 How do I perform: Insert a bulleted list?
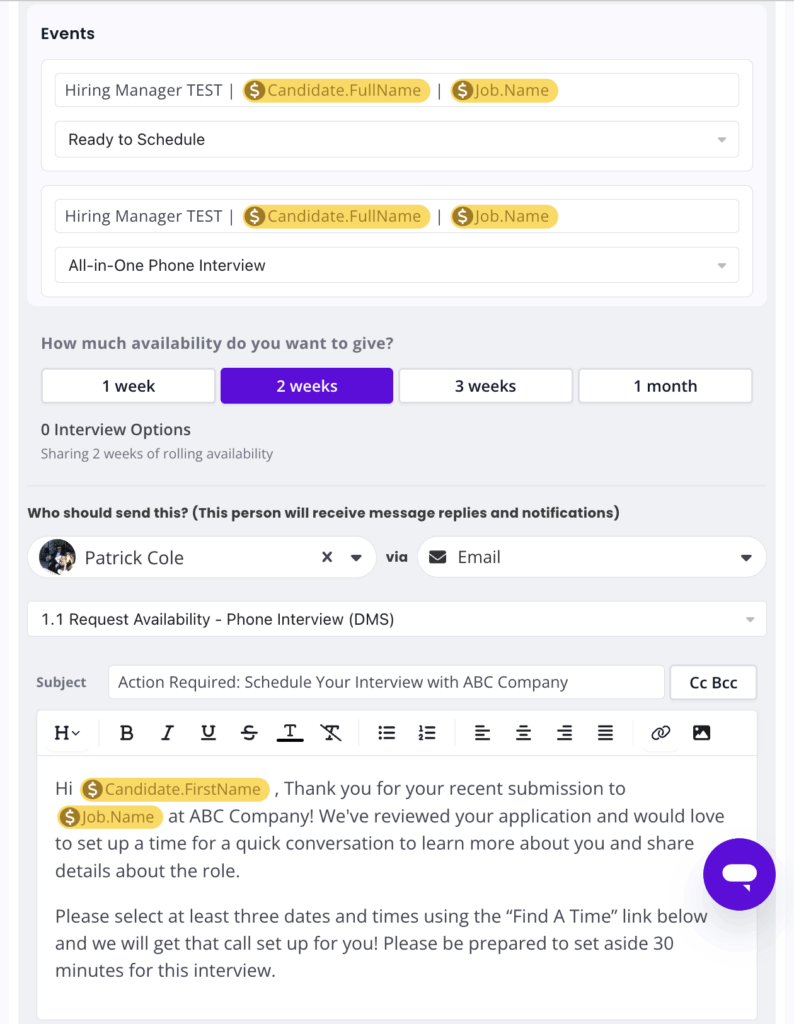pyautogui.click(x=387, y=733)
